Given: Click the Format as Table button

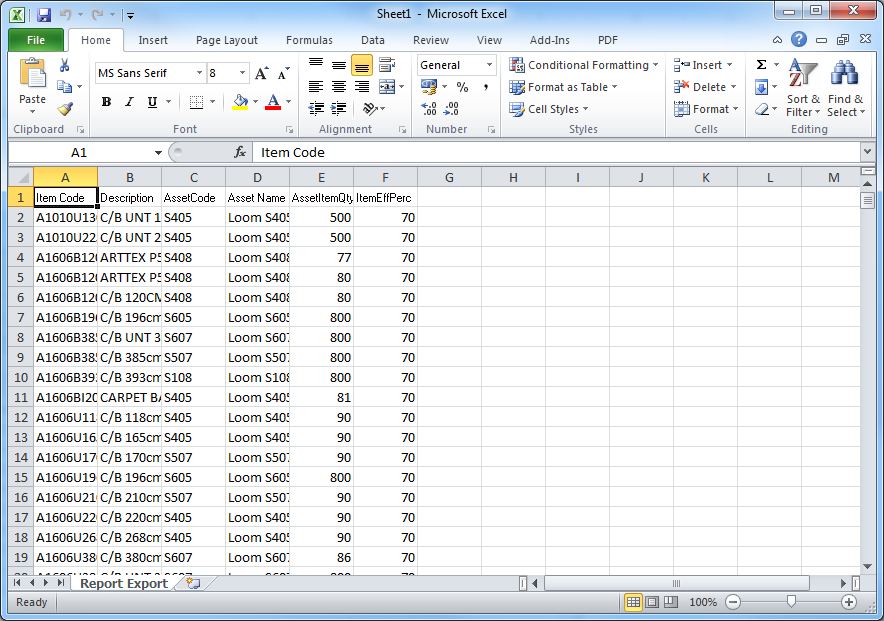Looking at the screenshot, I should coord(563,87).
